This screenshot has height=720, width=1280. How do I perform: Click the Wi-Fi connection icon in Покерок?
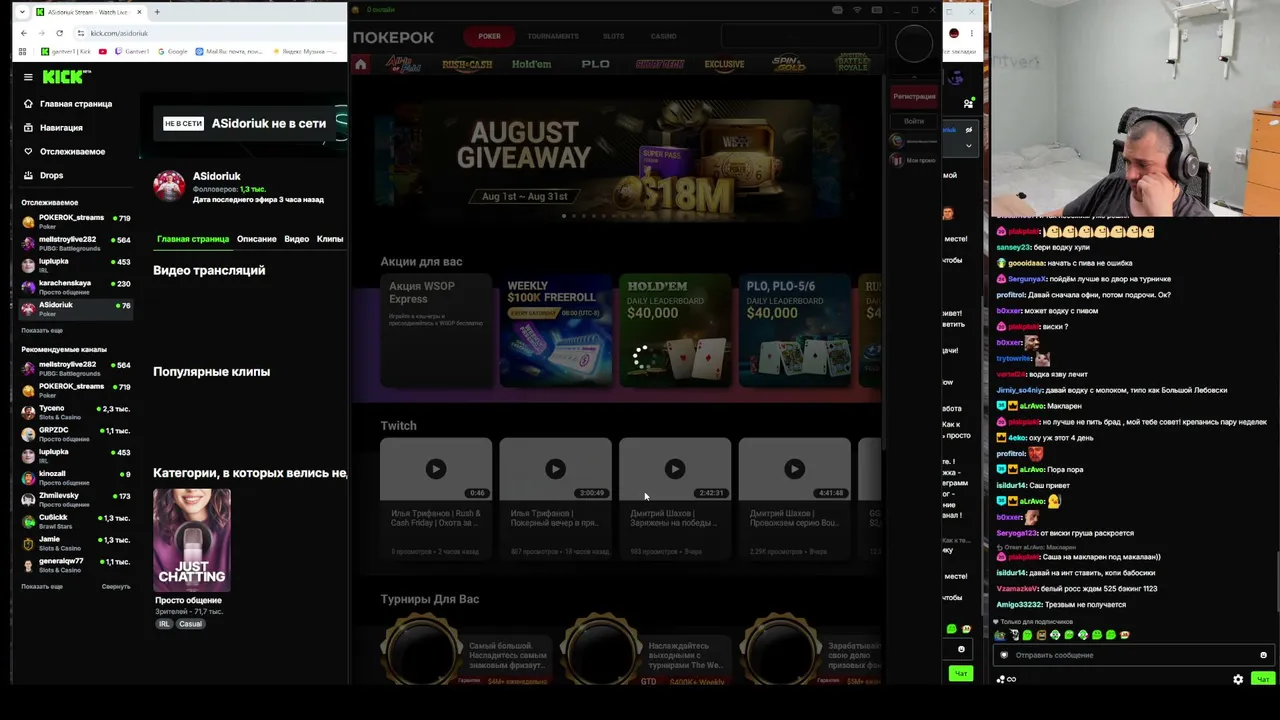(x=857, y=10)
